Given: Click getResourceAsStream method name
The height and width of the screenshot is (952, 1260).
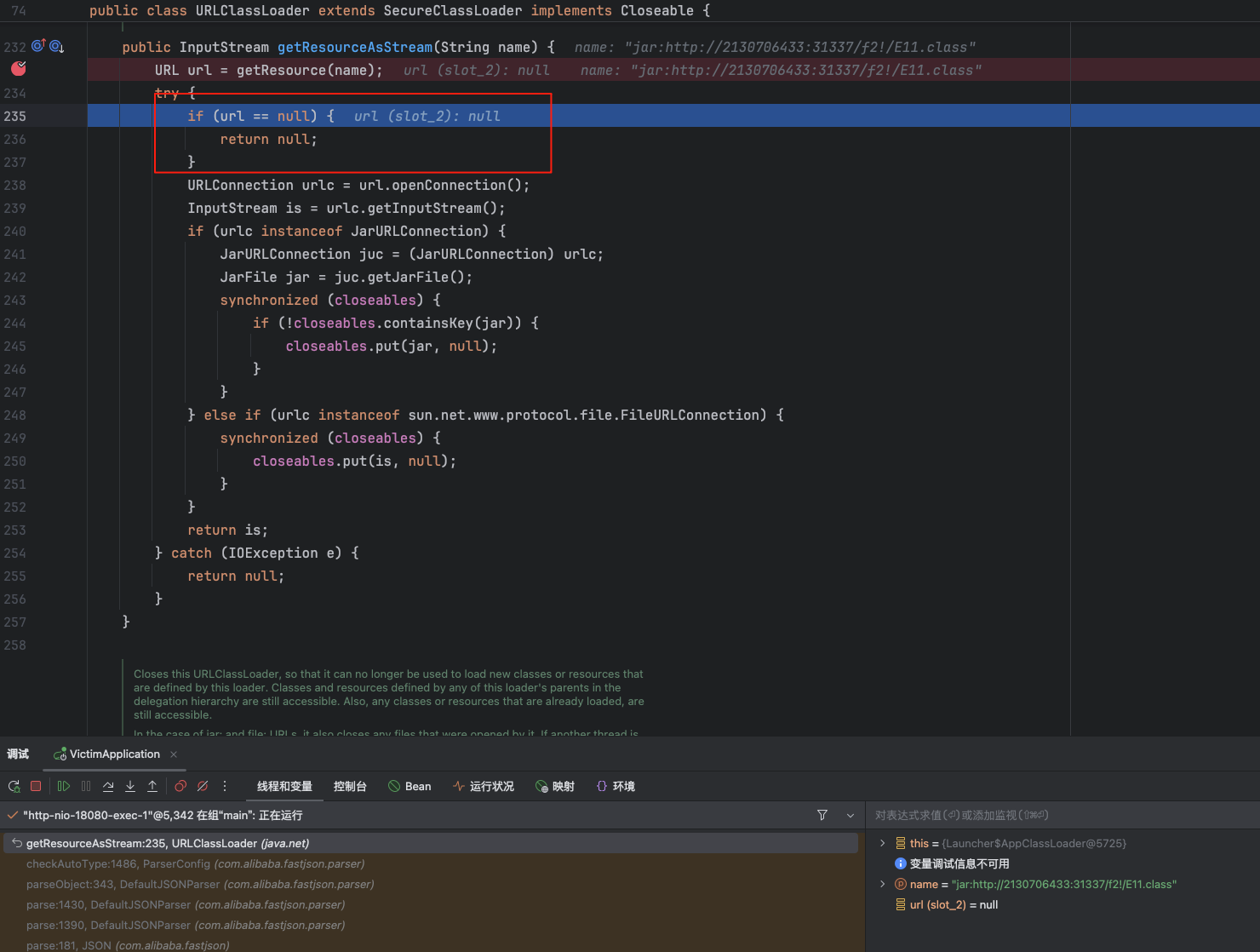Looking at the screenshot, I should (x=355, y=47).
